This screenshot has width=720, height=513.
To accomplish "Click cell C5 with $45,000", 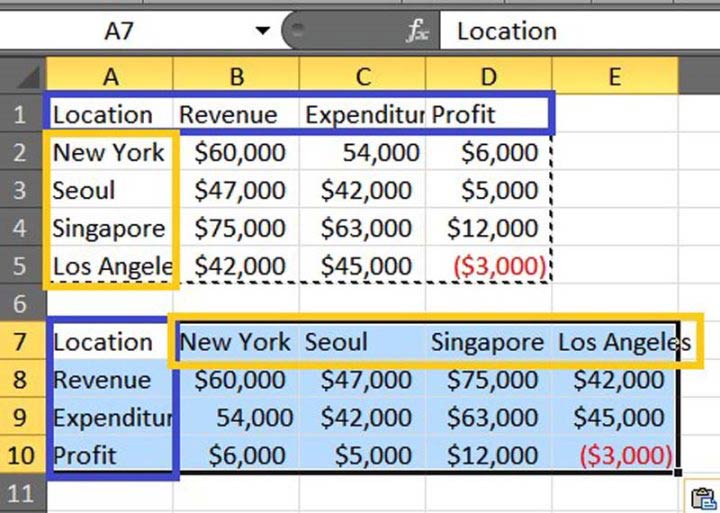I will (362, 265).
